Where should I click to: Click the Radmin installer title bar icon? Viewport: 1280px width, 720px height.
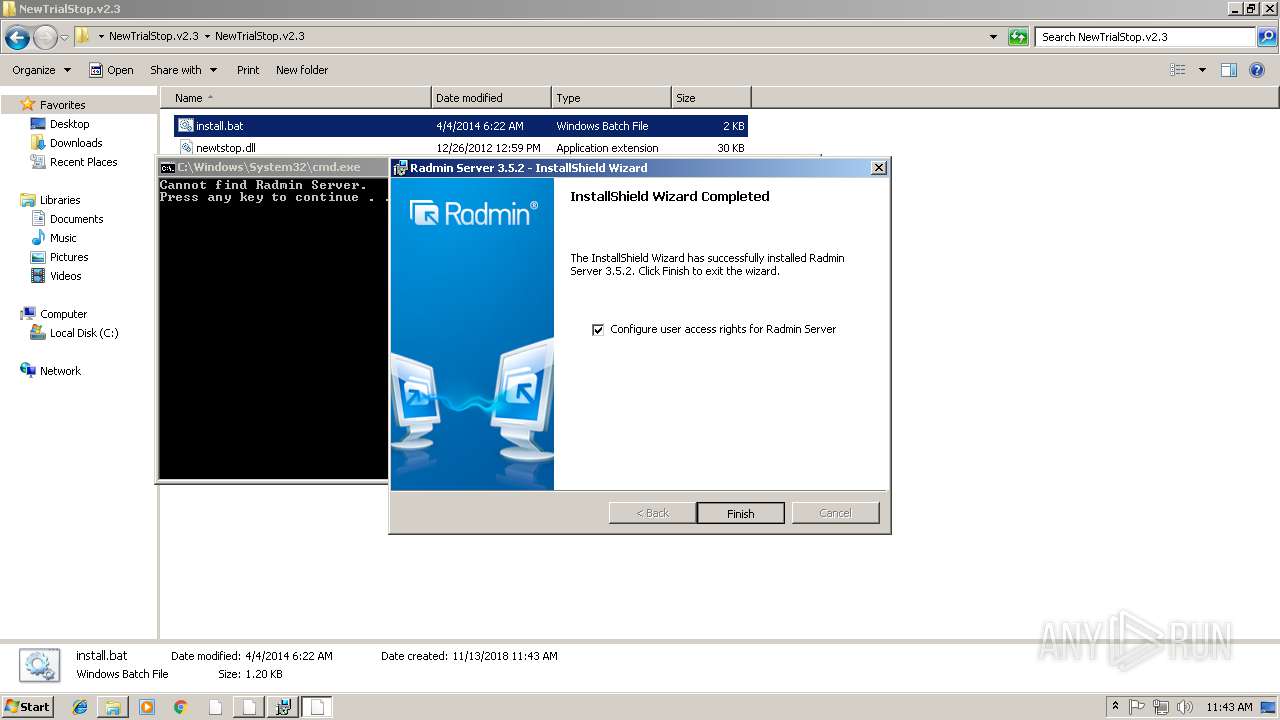(400, 168)
